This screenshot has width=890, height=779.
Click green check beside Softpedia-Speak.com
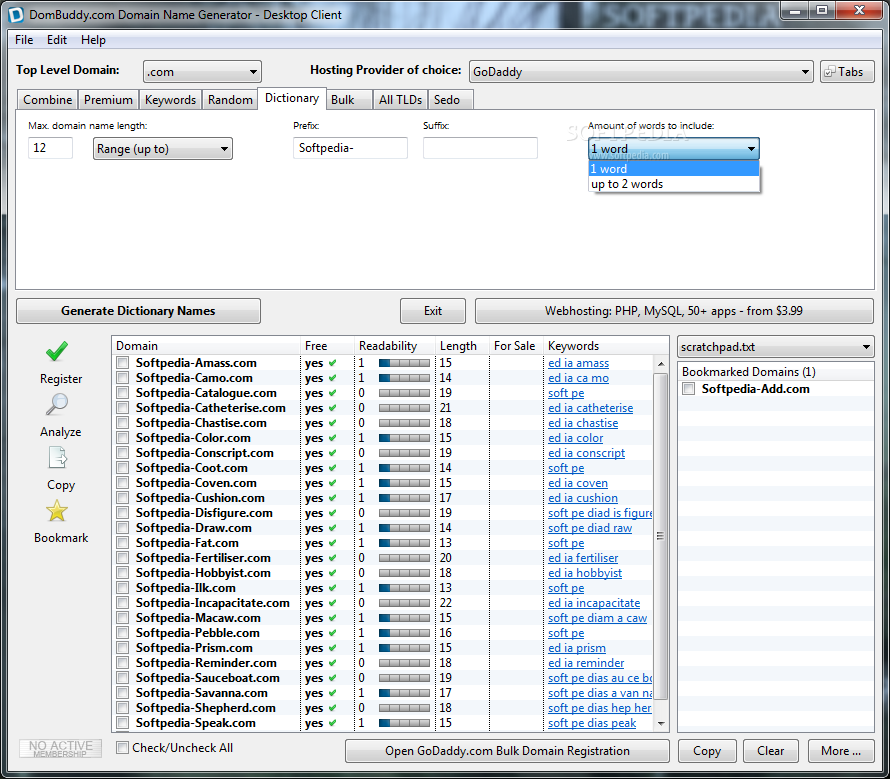[x=333, y=723]
